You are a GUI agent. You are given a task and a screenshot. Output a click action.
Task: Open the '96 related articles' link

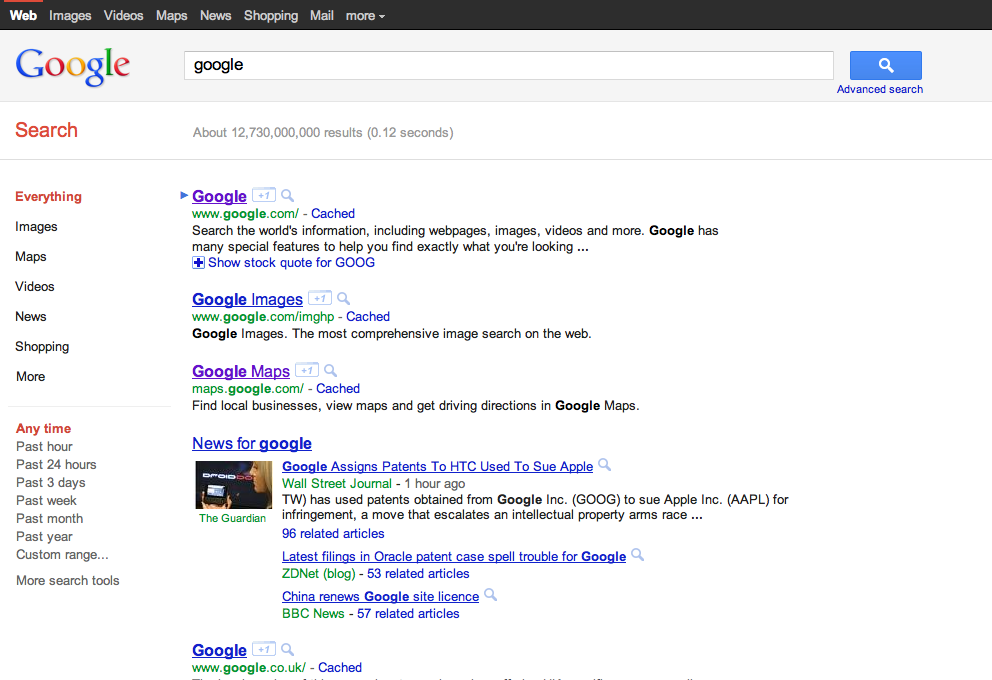333,533
